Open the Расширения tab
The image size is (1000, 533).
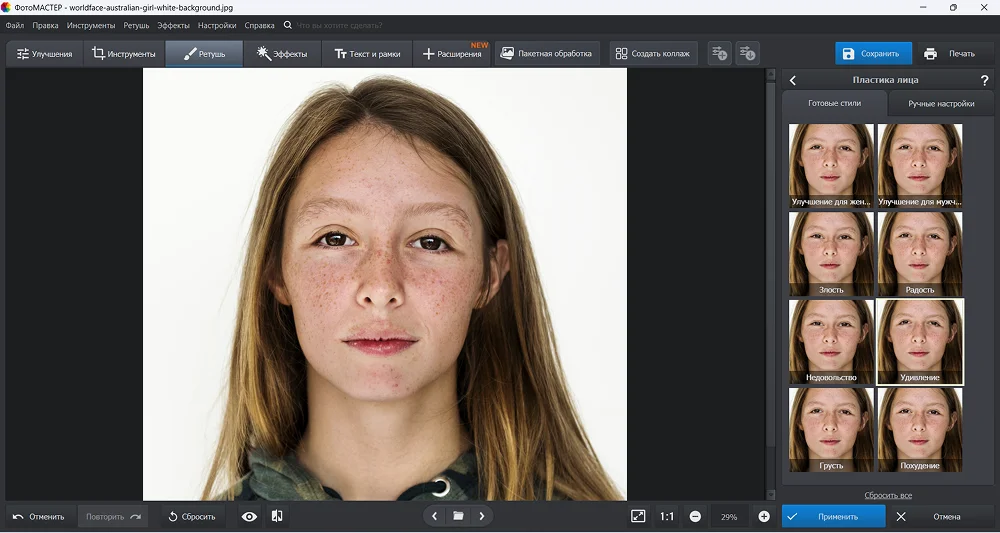click(x=452, y=54)
